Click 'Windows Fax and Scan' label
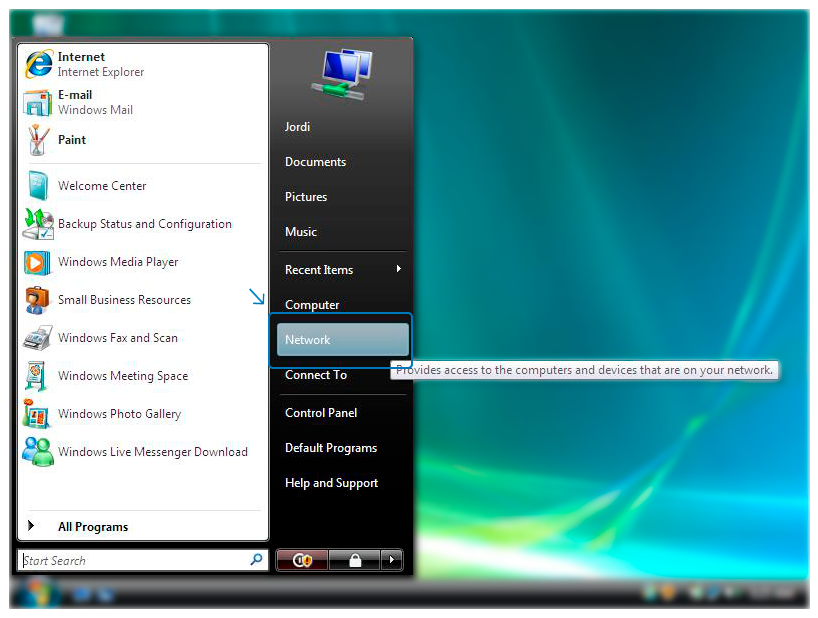 [x=118, y=338]
